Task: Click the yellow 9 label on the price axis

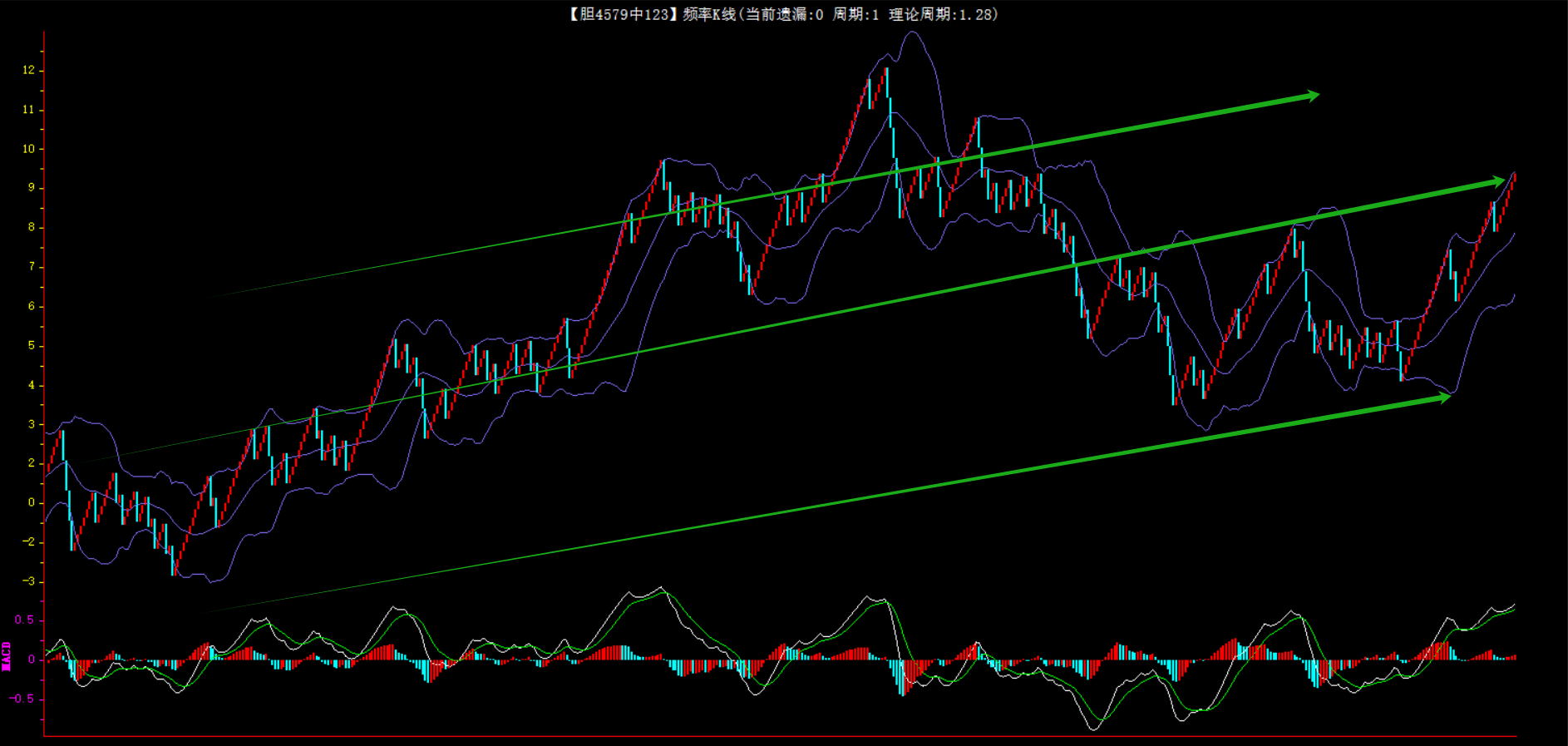Action: tap(32, 188)
